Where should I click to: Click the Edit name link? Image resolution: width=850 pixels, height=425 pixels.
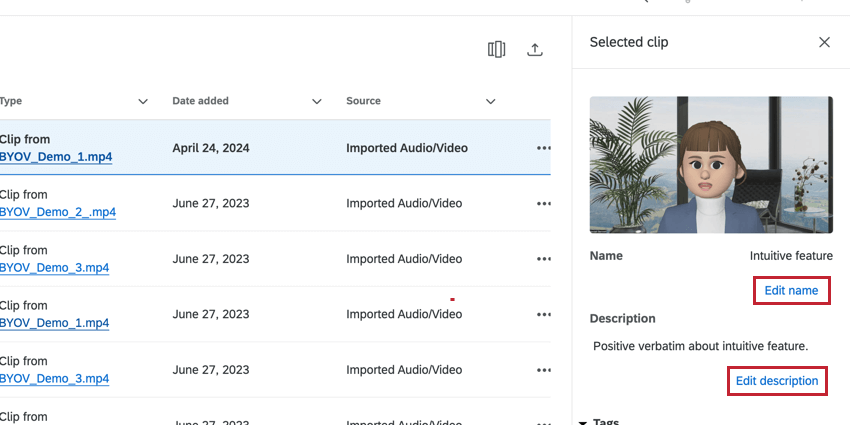coord(791,291)
